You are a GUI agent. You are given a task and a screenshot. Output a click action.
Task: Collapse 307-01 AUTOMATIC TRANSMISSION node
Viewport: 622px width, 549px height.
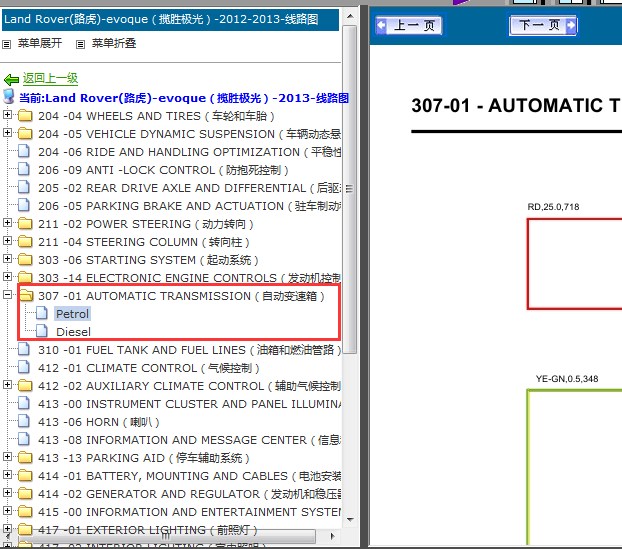pos(7,295)
